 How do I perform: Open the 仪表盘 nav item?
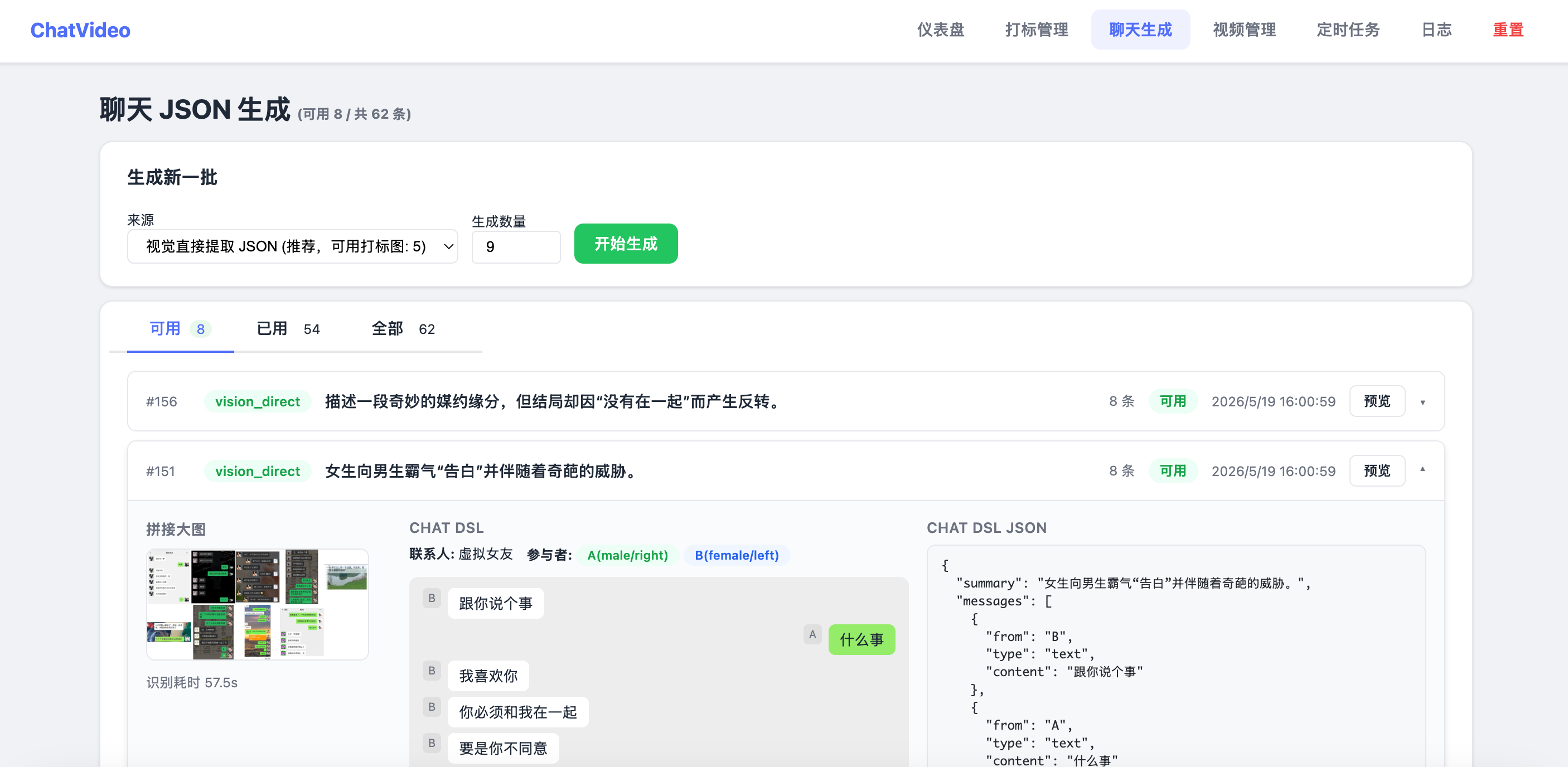[x=941, y=30]
